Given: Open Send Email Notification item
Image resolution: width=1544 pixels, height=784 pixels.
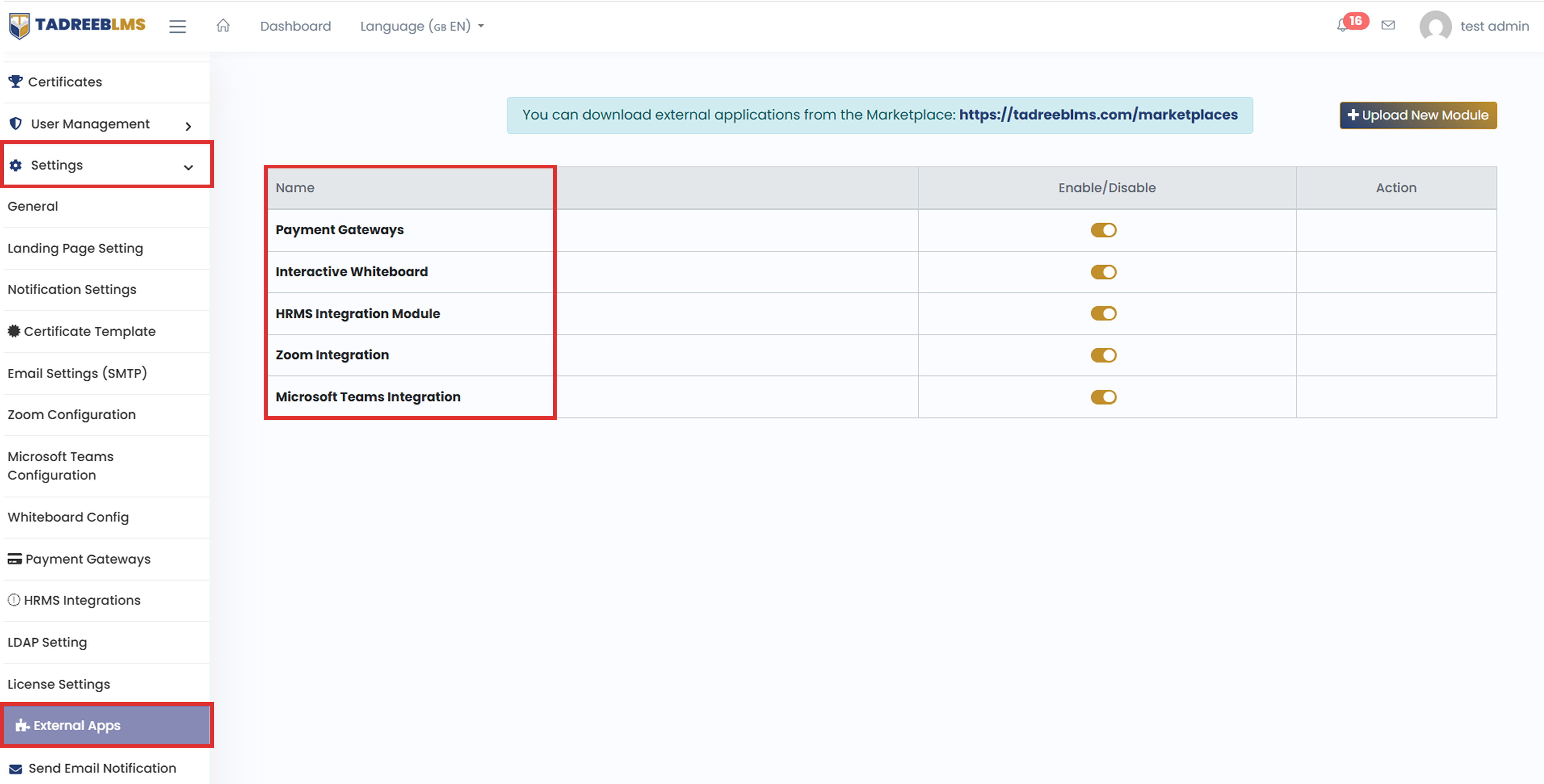Looking at the screenshot, I should click(x=107, y=768).
